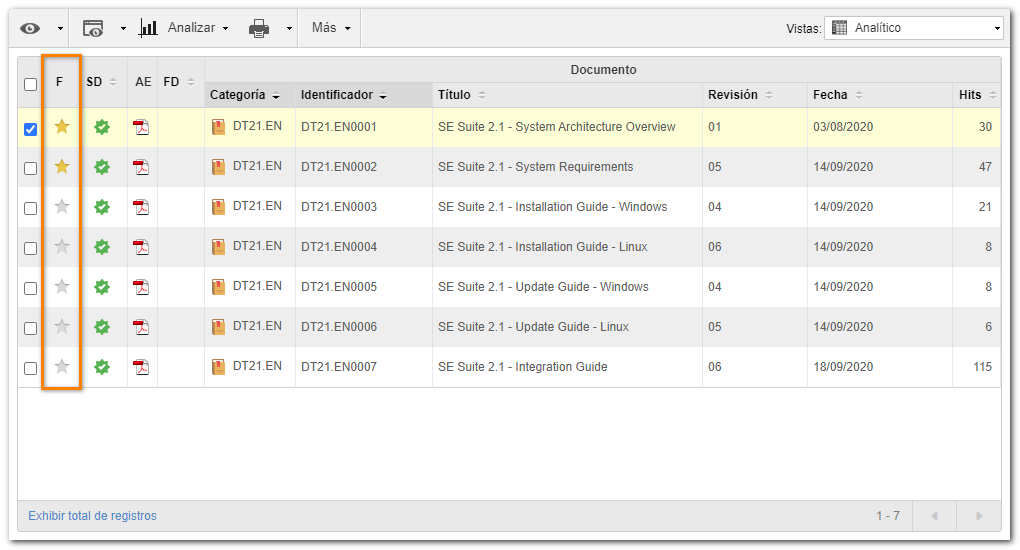
Task: Go to next page arrow
Action: (x=978, y=516)
